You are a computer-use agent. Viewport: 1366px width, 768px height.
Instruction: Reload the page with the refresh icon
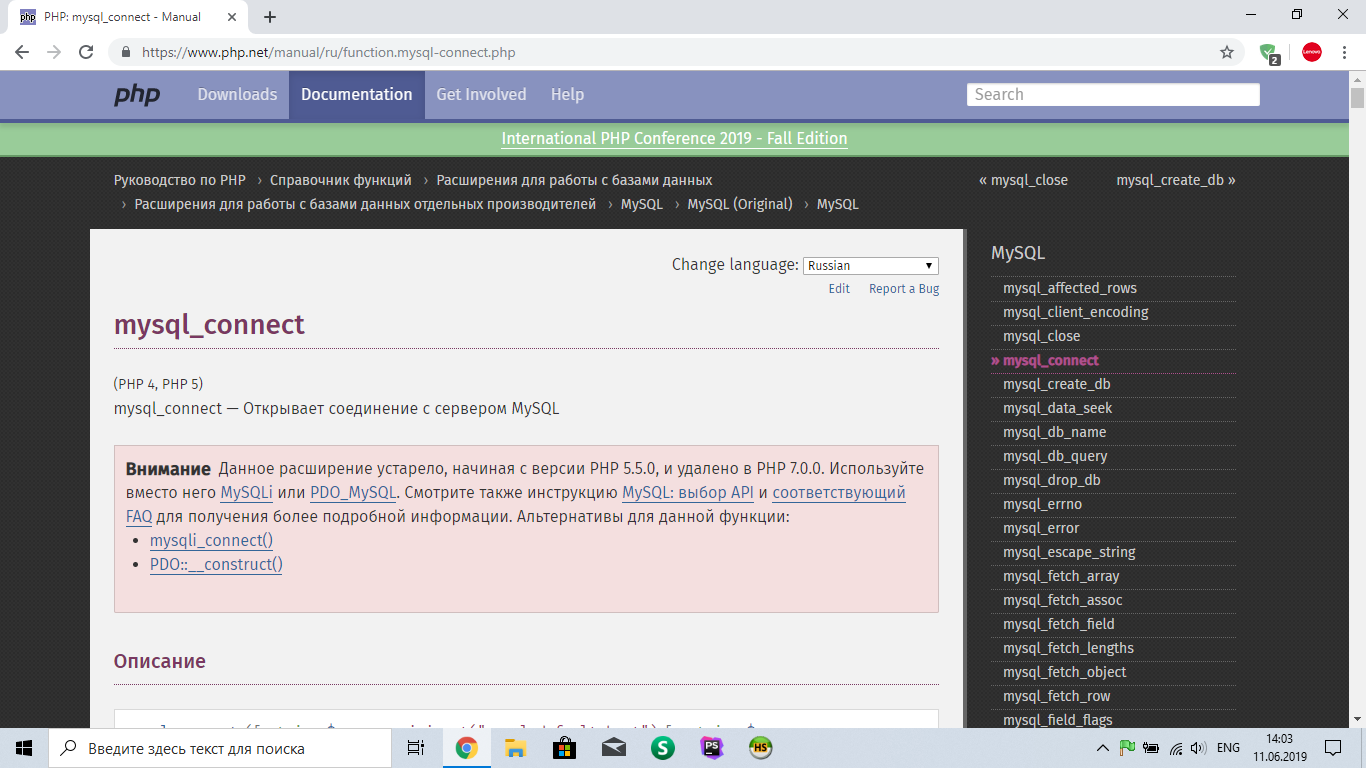click(86, 52)
